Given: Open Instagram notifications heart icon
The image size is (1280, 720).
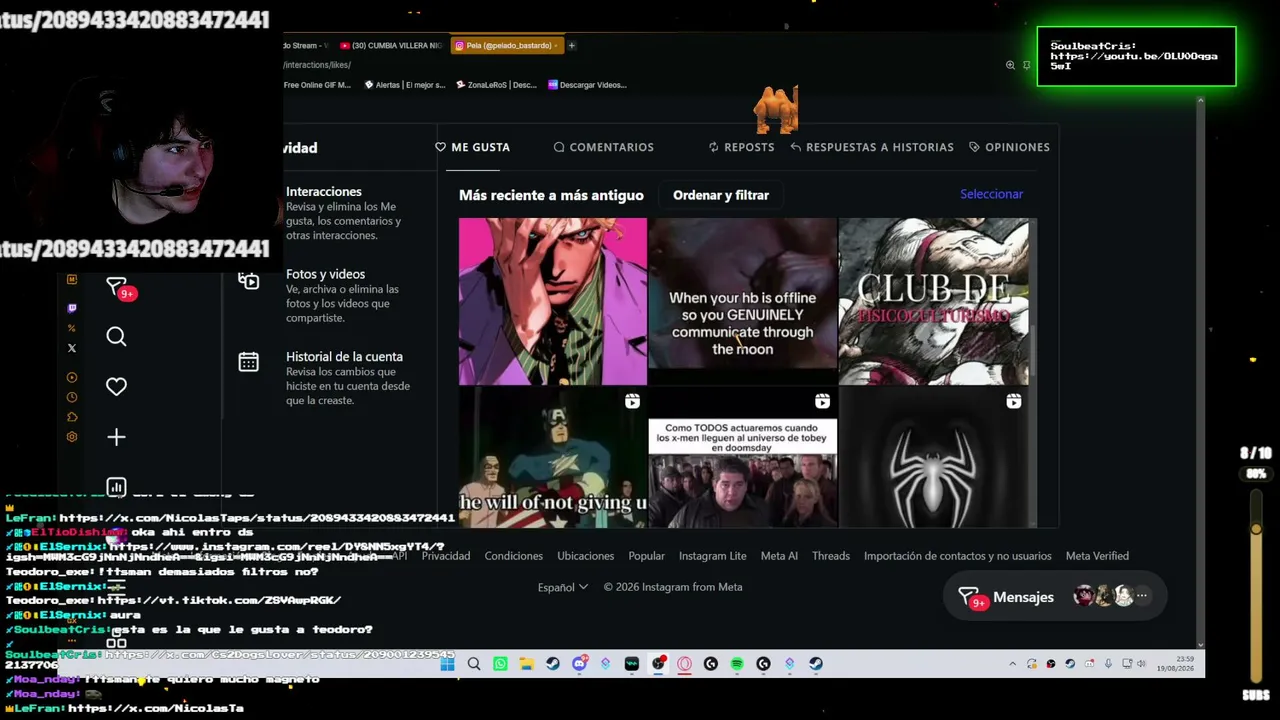Looking at the screenshot, I should click(x=116, y=387).
